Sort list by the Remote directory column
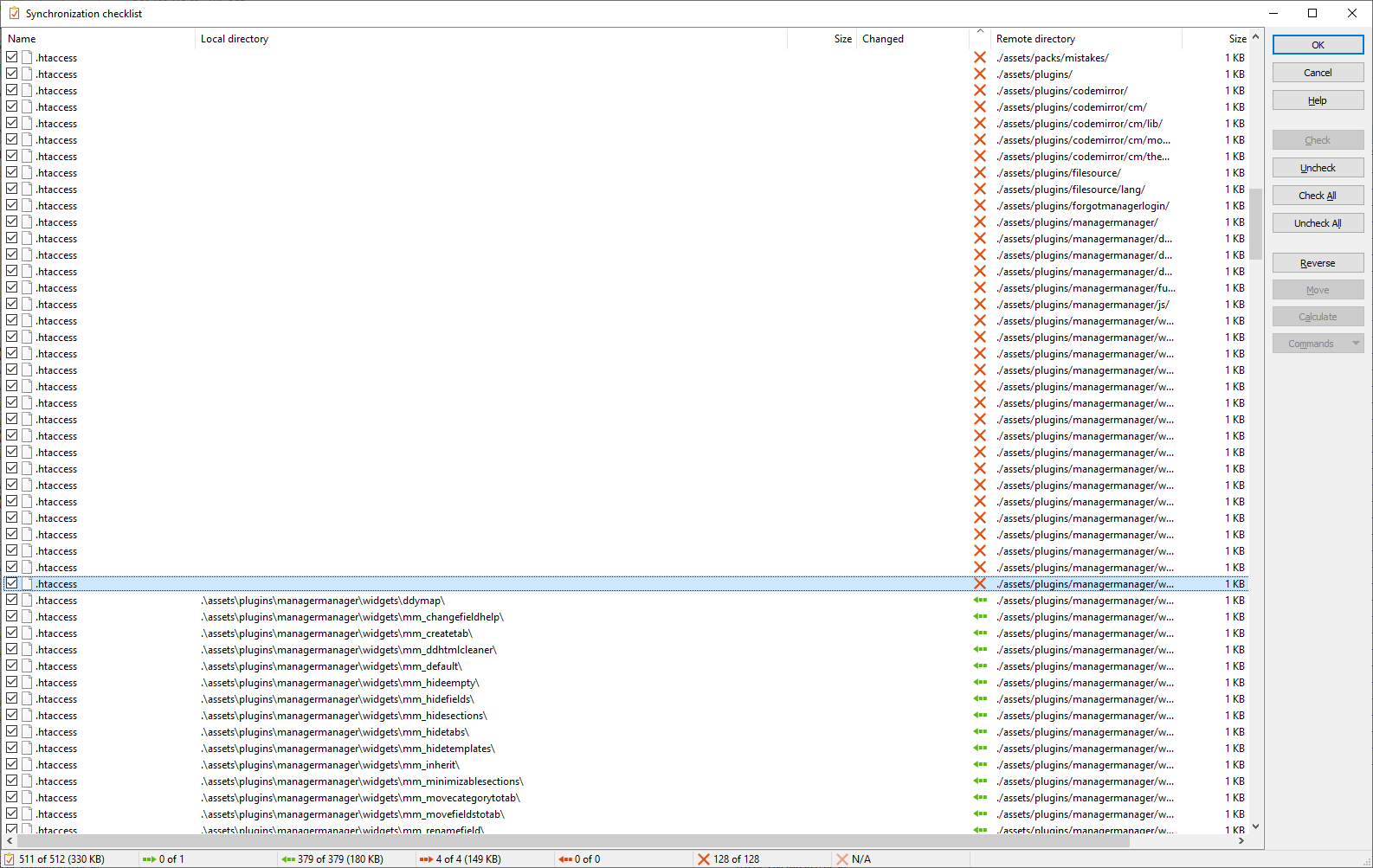The image size is (1373, 868). tap(1085, 39)
